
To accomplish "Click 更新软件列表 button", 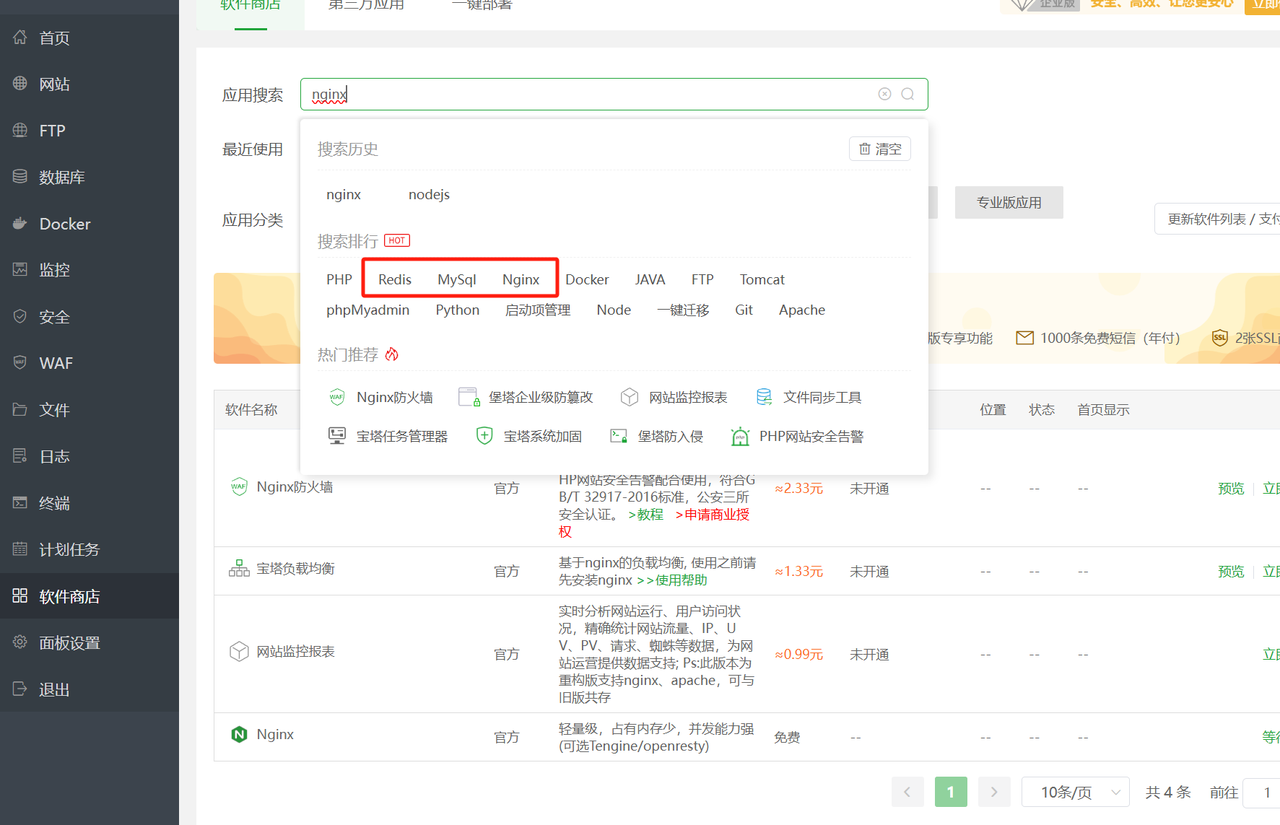I will (1217, 219).
